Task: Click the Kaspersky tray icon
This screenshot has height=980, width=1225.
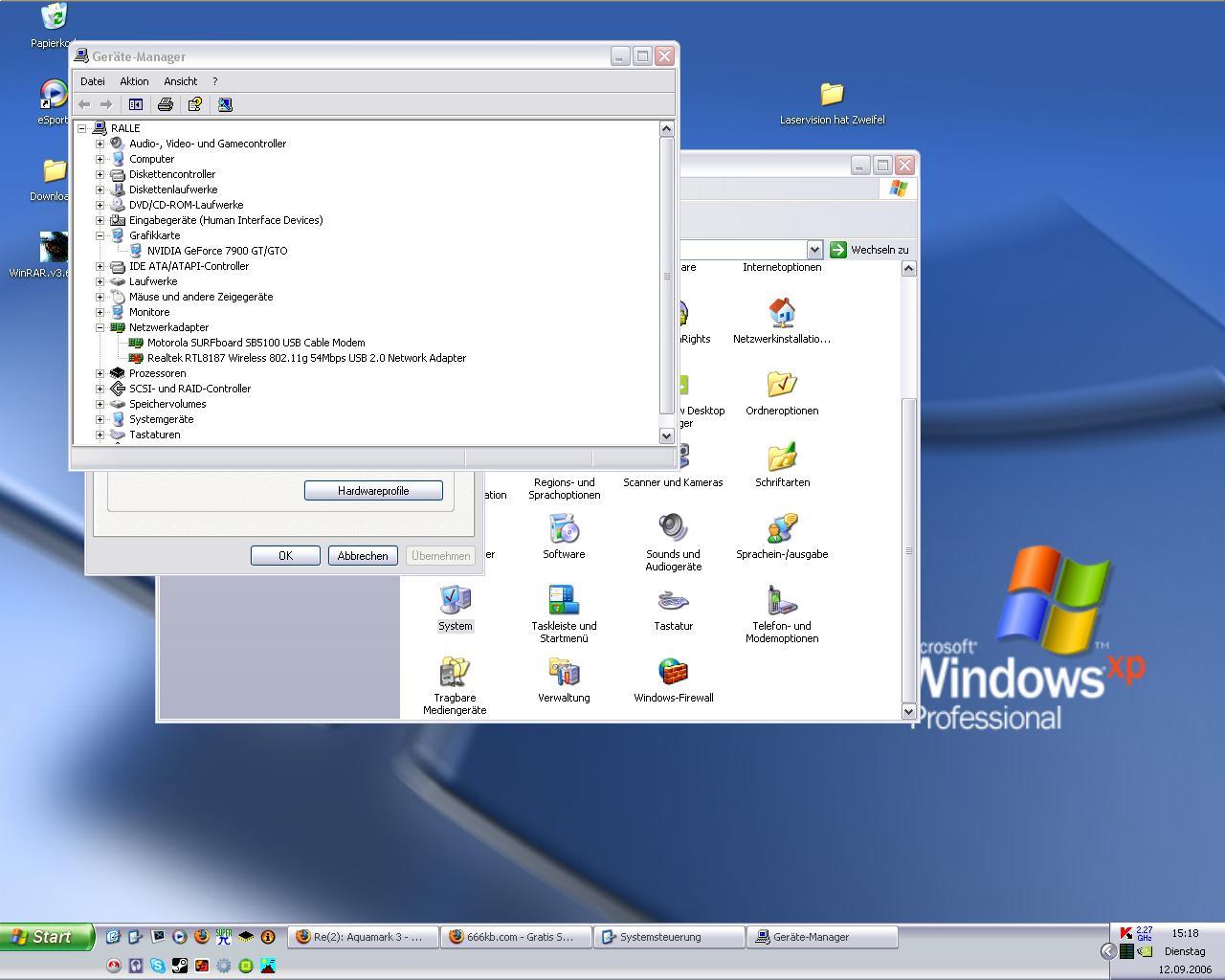Action: 1126,933
